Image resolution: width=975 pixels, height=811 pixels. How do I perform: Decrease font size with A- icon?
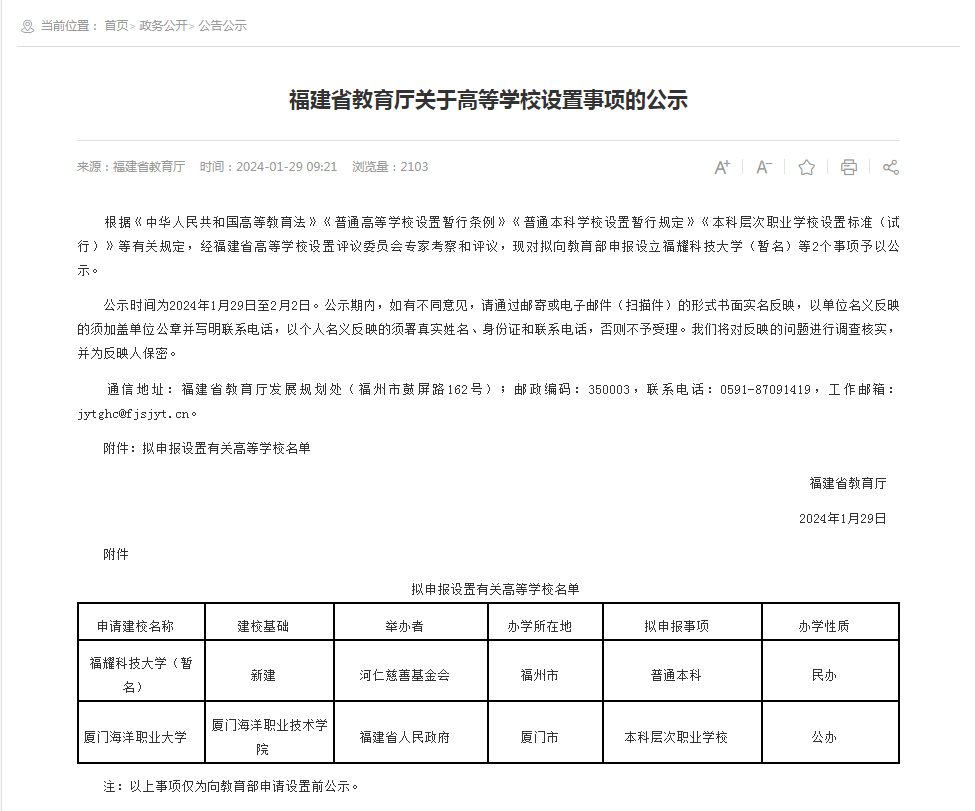point(764,167)
